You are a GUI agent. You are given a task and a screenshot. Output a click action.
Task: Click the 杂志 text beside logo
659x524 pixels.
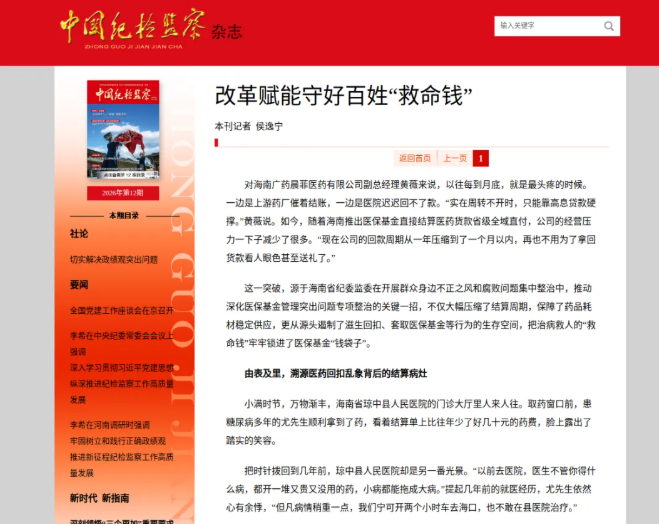(227, 32)
